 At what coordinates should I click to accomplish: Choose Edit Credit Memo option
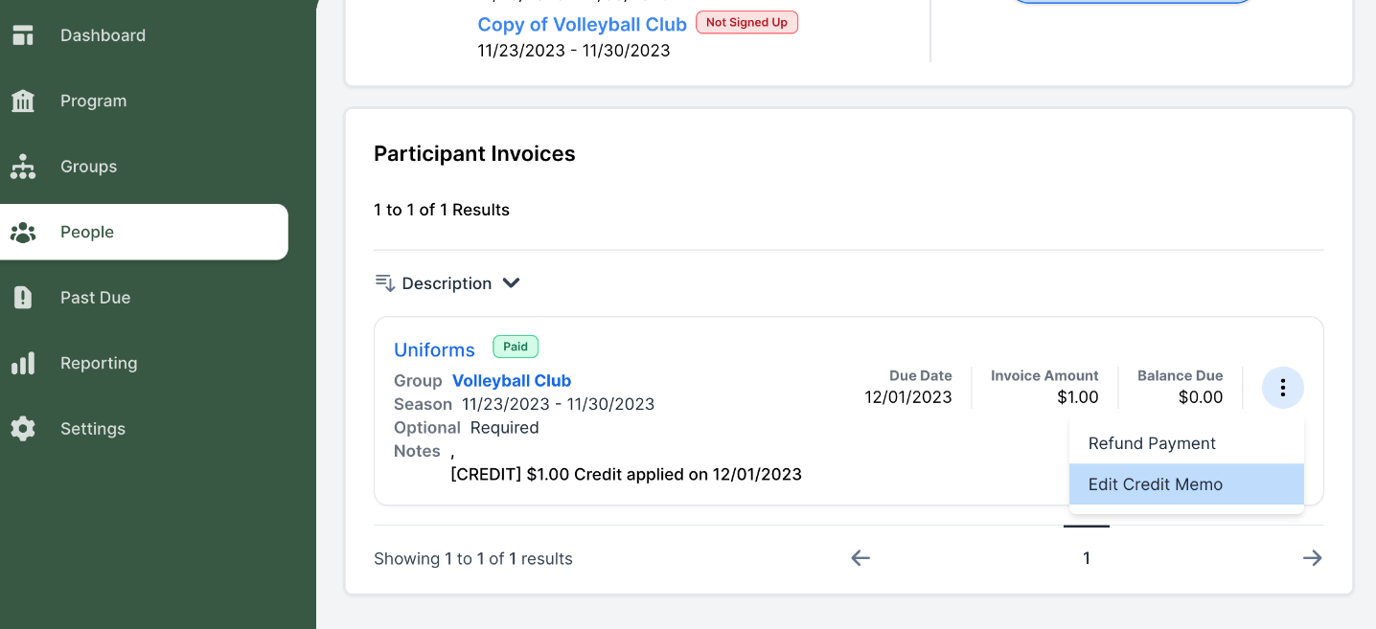tap(1155, 484)
